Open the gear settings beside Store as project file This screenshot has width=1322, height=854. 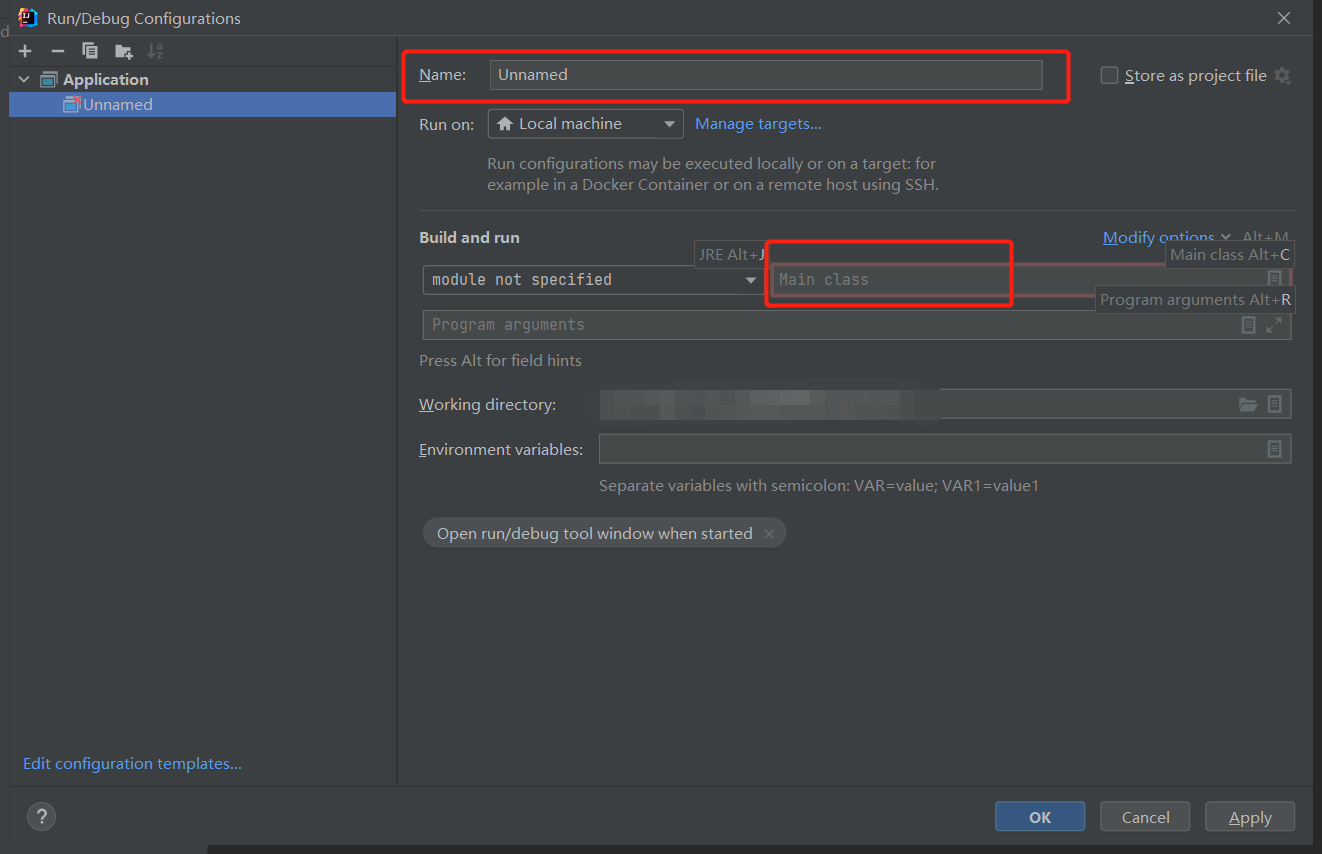[1282, 76]
